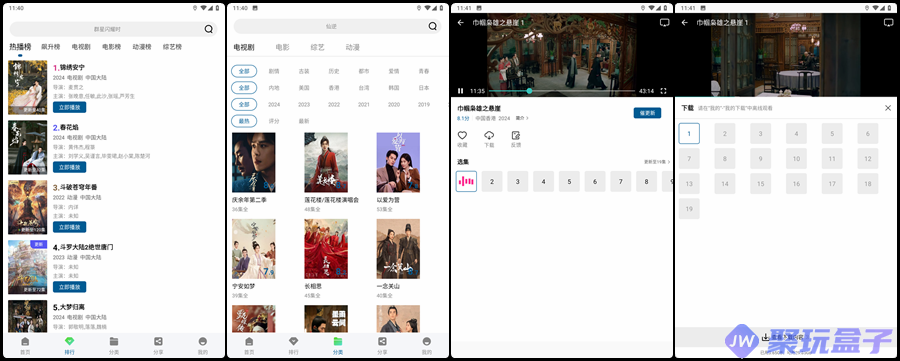The width and height of the screenshot is (900, 361).
Task: Choose the 评分 sort option
Action: pos(274,121)
